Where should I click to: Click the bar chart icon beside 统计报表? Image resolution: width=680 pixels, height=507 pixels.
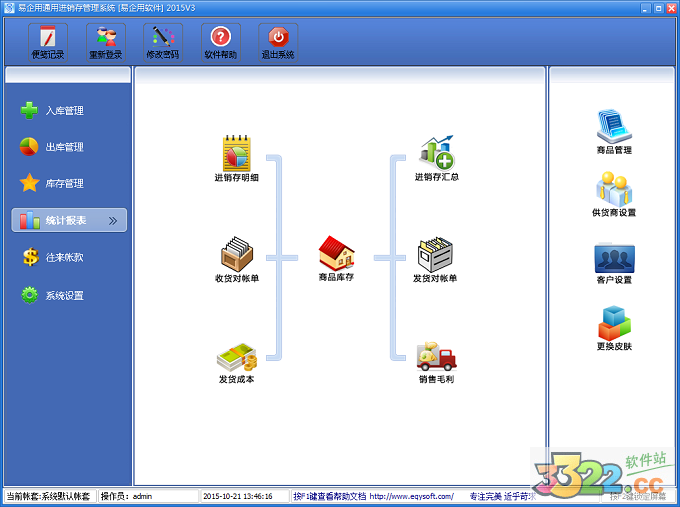29,220
